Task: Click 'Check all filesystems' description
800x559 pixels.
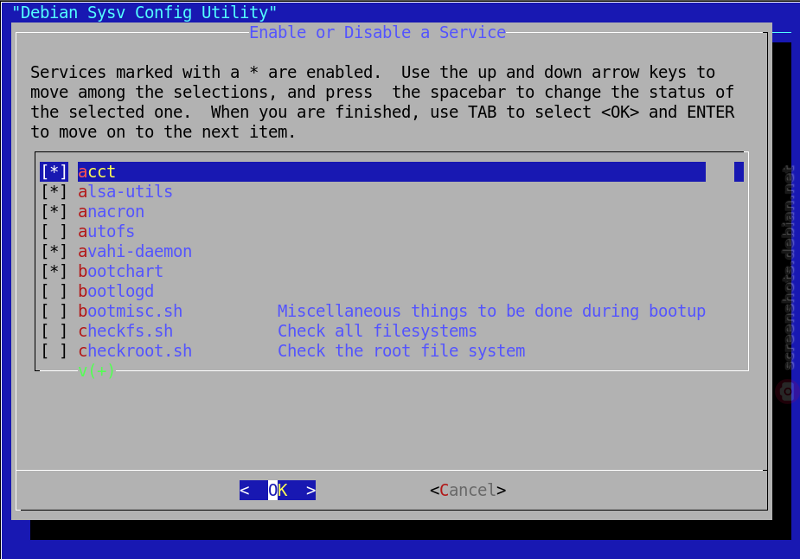Action: pyautogui.click(x=377, y=331)
